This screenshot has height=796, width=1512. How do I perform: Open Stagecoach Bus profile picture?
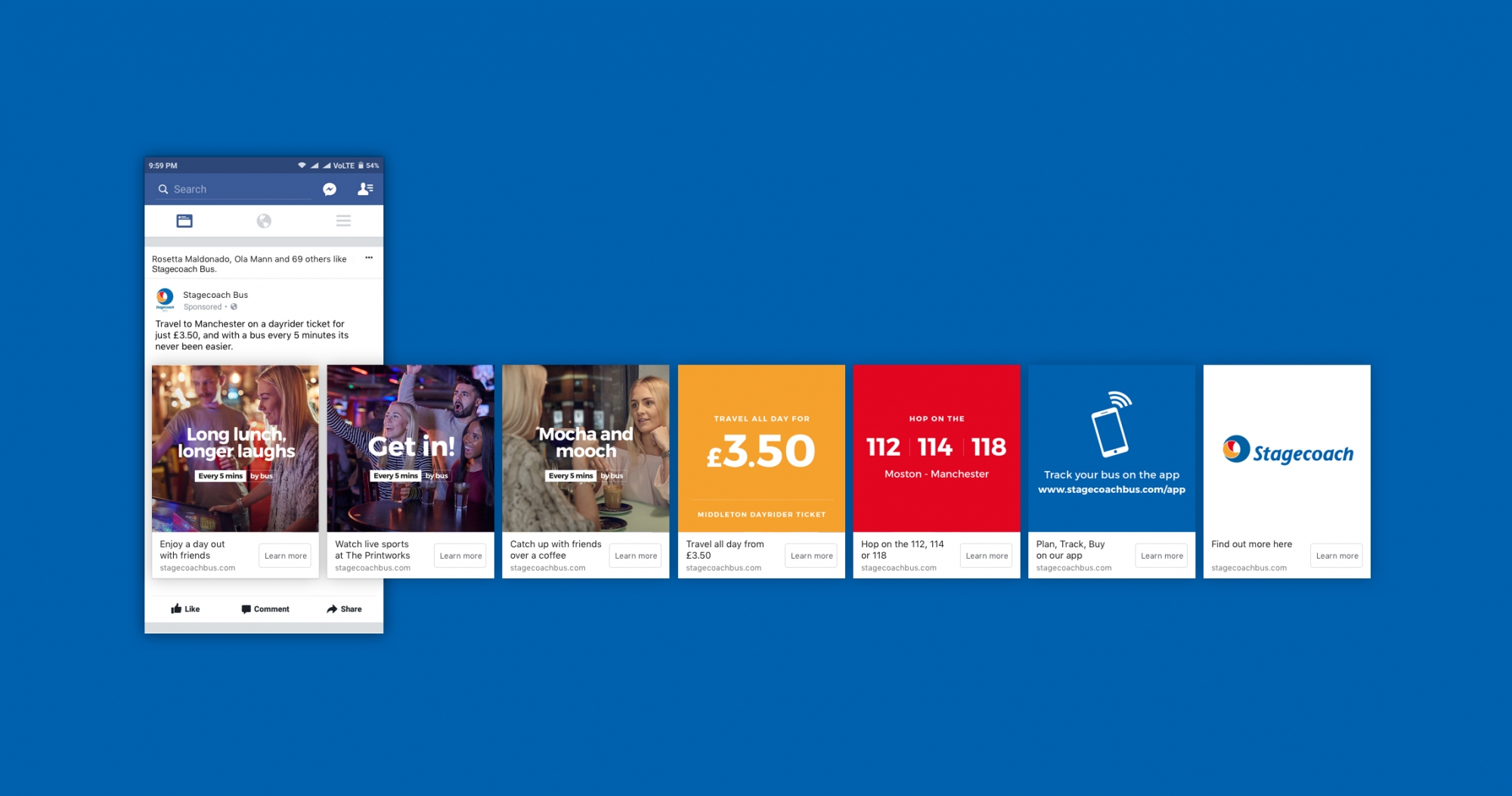tap(165, 299)
